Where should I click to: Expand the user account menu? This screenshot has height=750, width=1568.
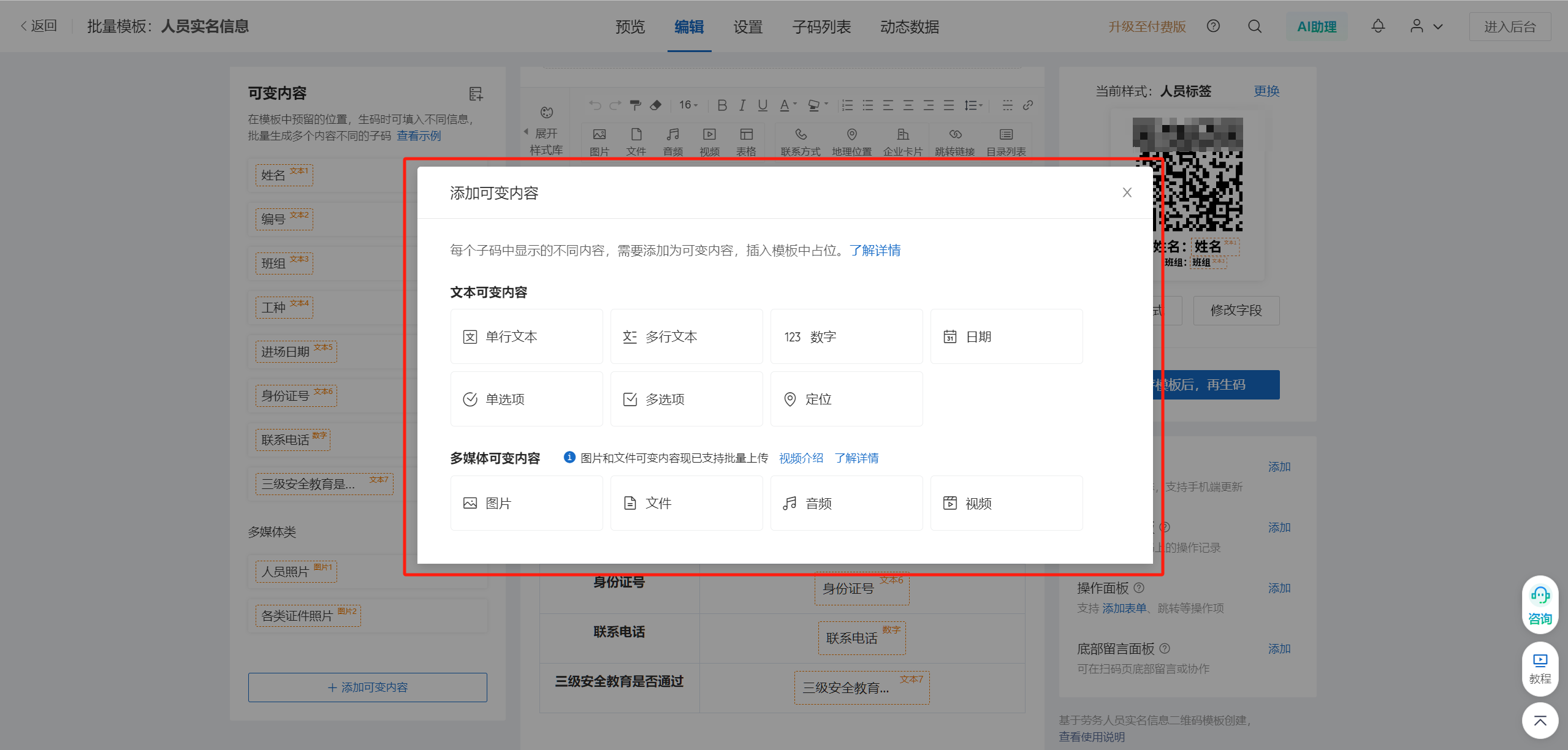(1426, 26)
